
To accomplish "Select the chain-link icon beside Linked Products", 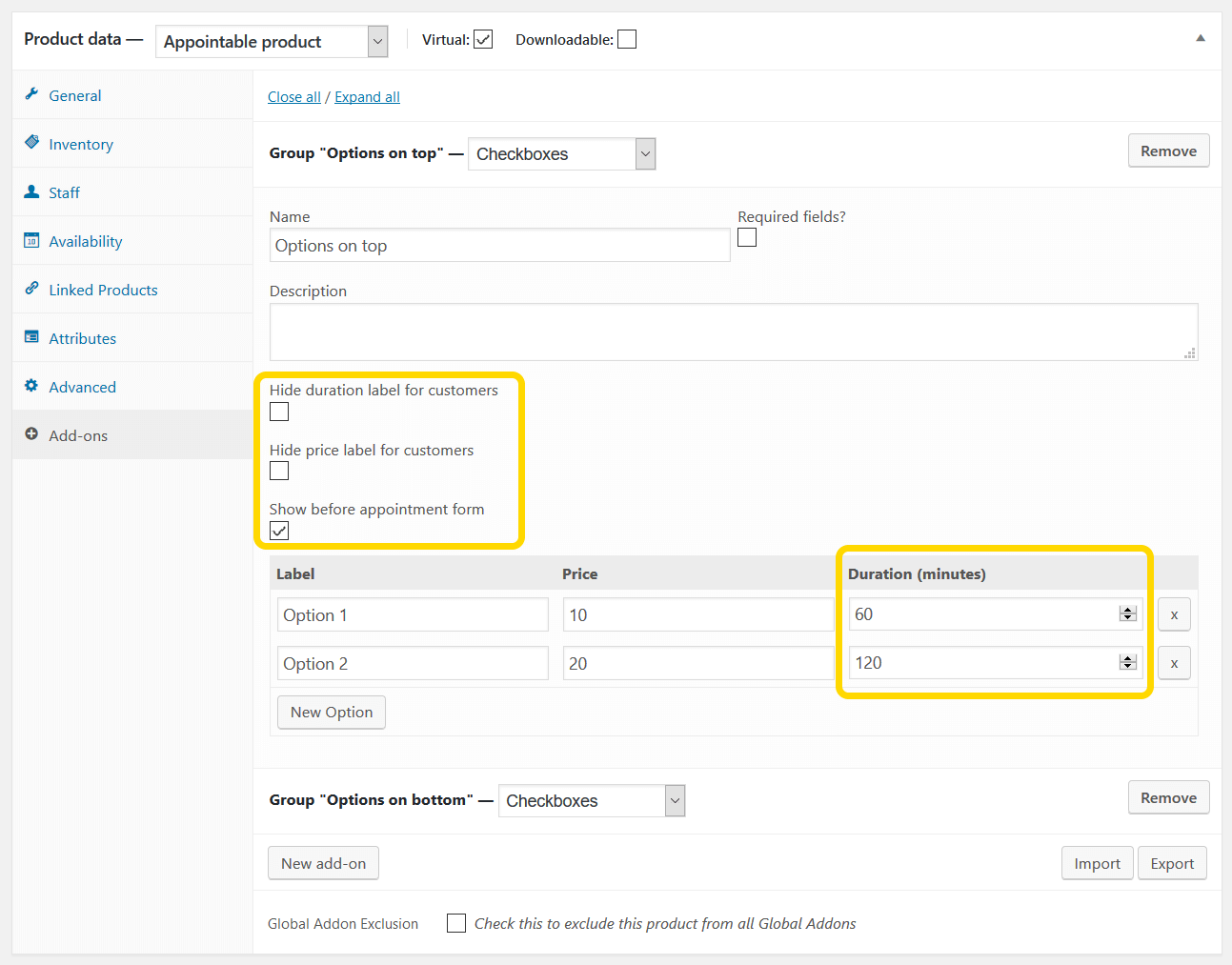I will pyautogui.click(x=32, y=290).
